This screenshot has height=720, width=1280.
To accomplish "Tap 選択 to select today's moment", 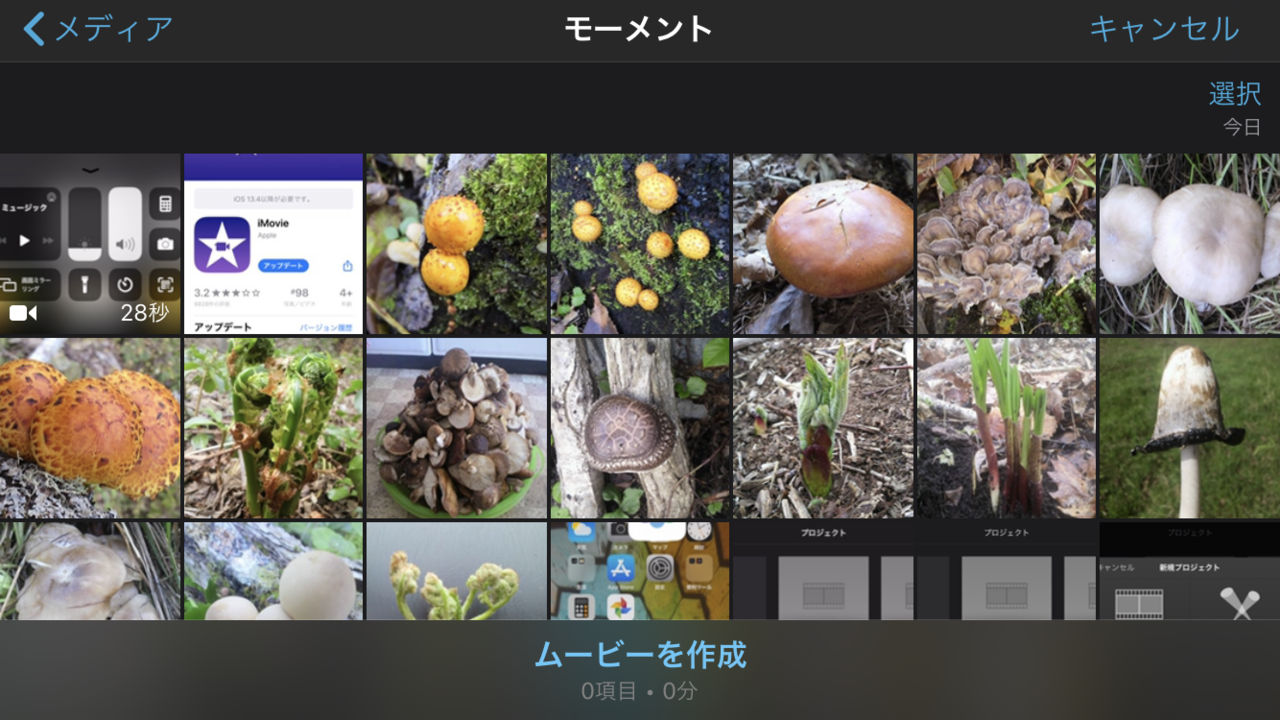I will (x=1235, y=94).
